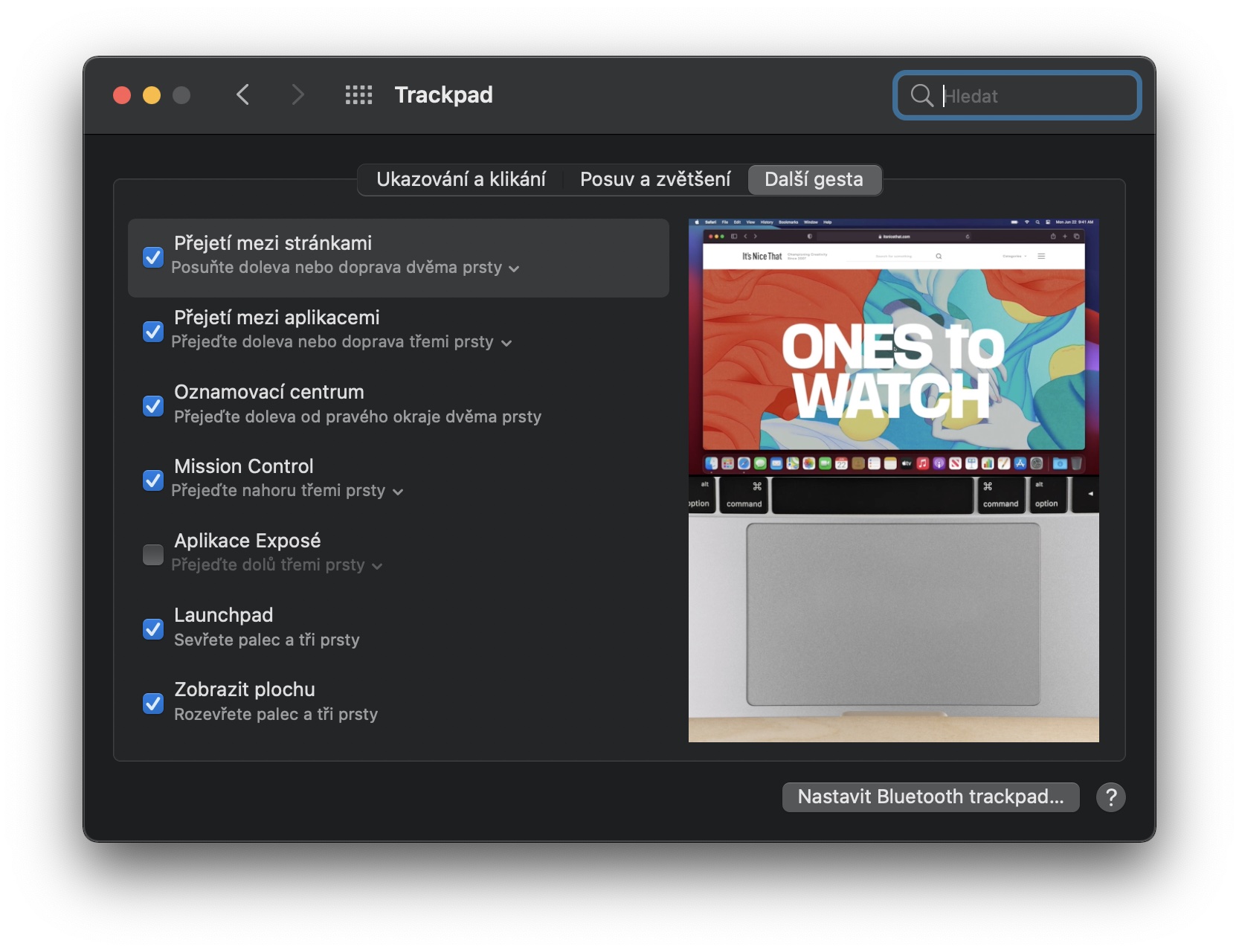Click the gray zoom window button
The width and height of the screenshot is (1239, 952).
tap(181, 95)
